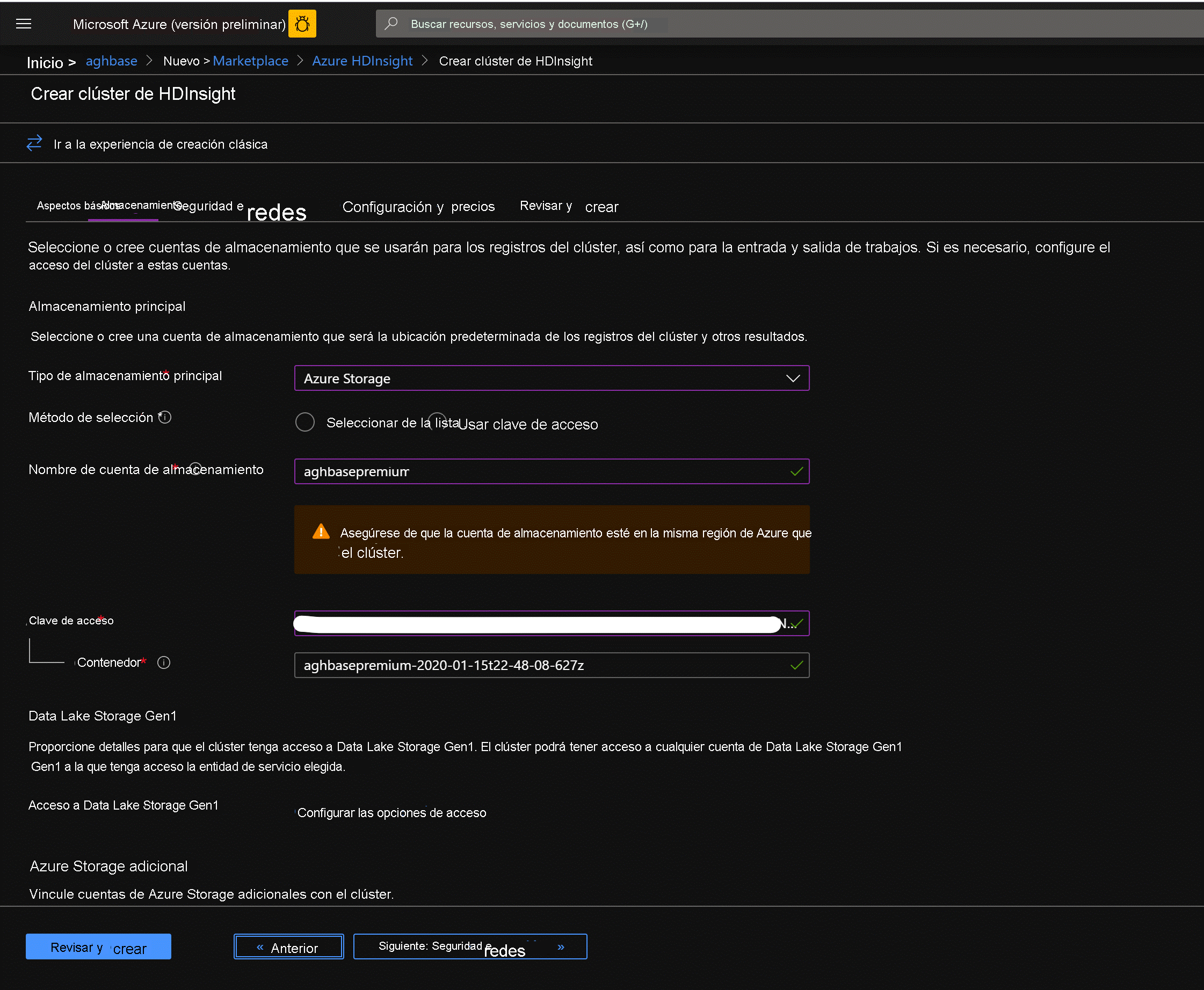Select the Usar clave de acceso radio
This screenshot has height=990, width=1204.
(438, 423)
